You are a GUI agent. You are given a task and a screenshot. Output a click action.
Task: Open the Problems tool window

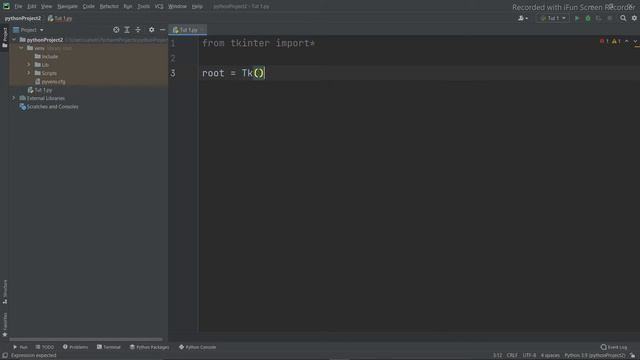point(76,347)
